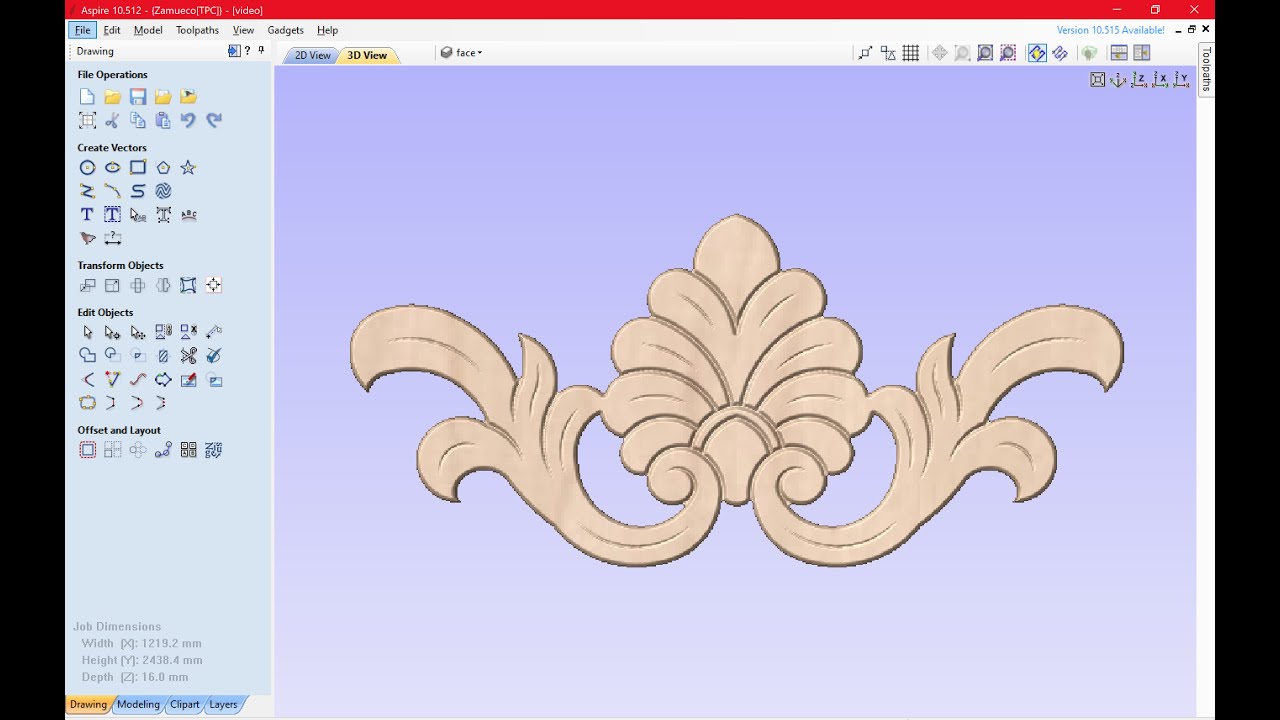Select the Draw Polyline tool
The image size is (1280, 720).
pos(87,191)
